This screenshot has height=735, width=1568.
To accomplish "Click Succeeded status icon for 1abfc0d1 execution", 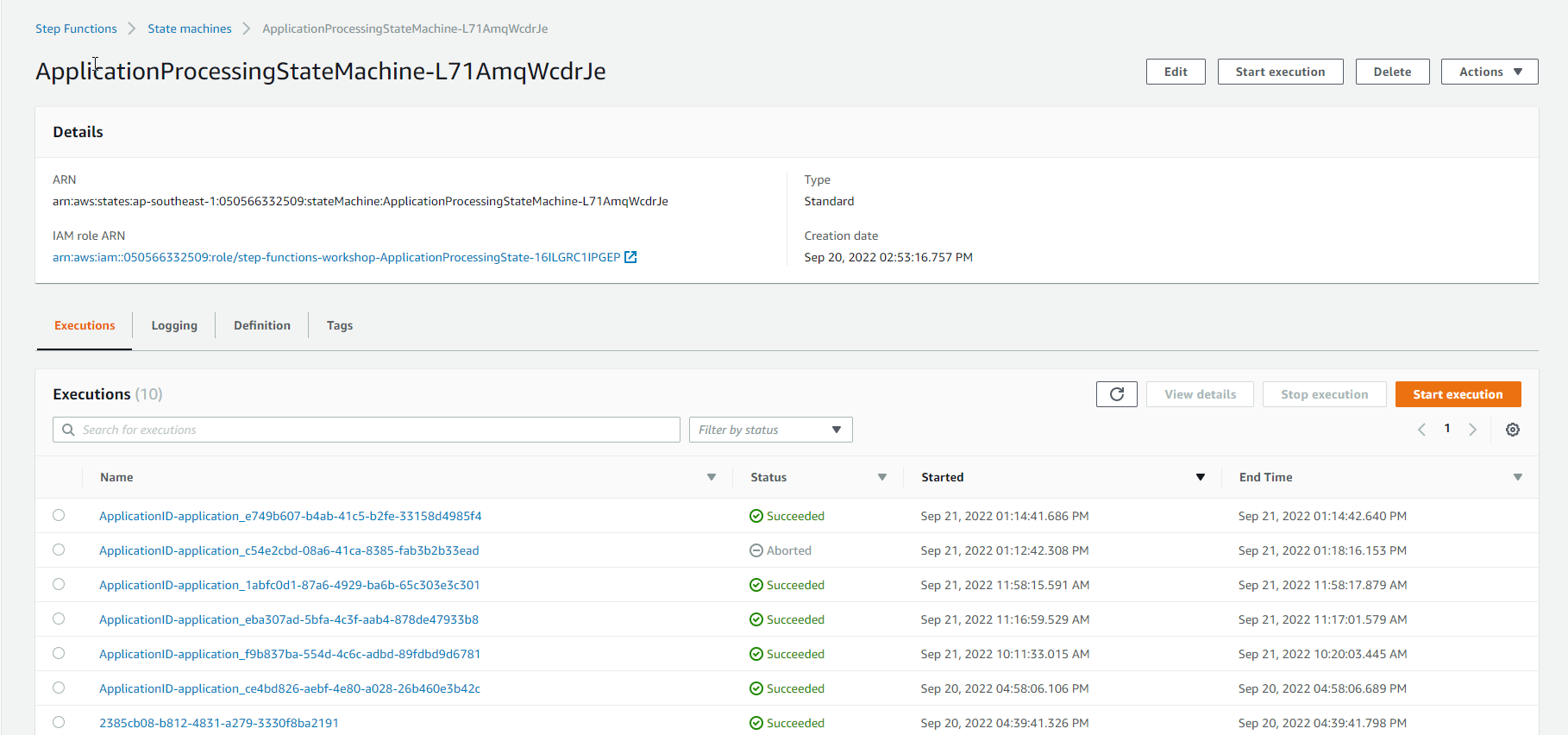I will (756, 585).
